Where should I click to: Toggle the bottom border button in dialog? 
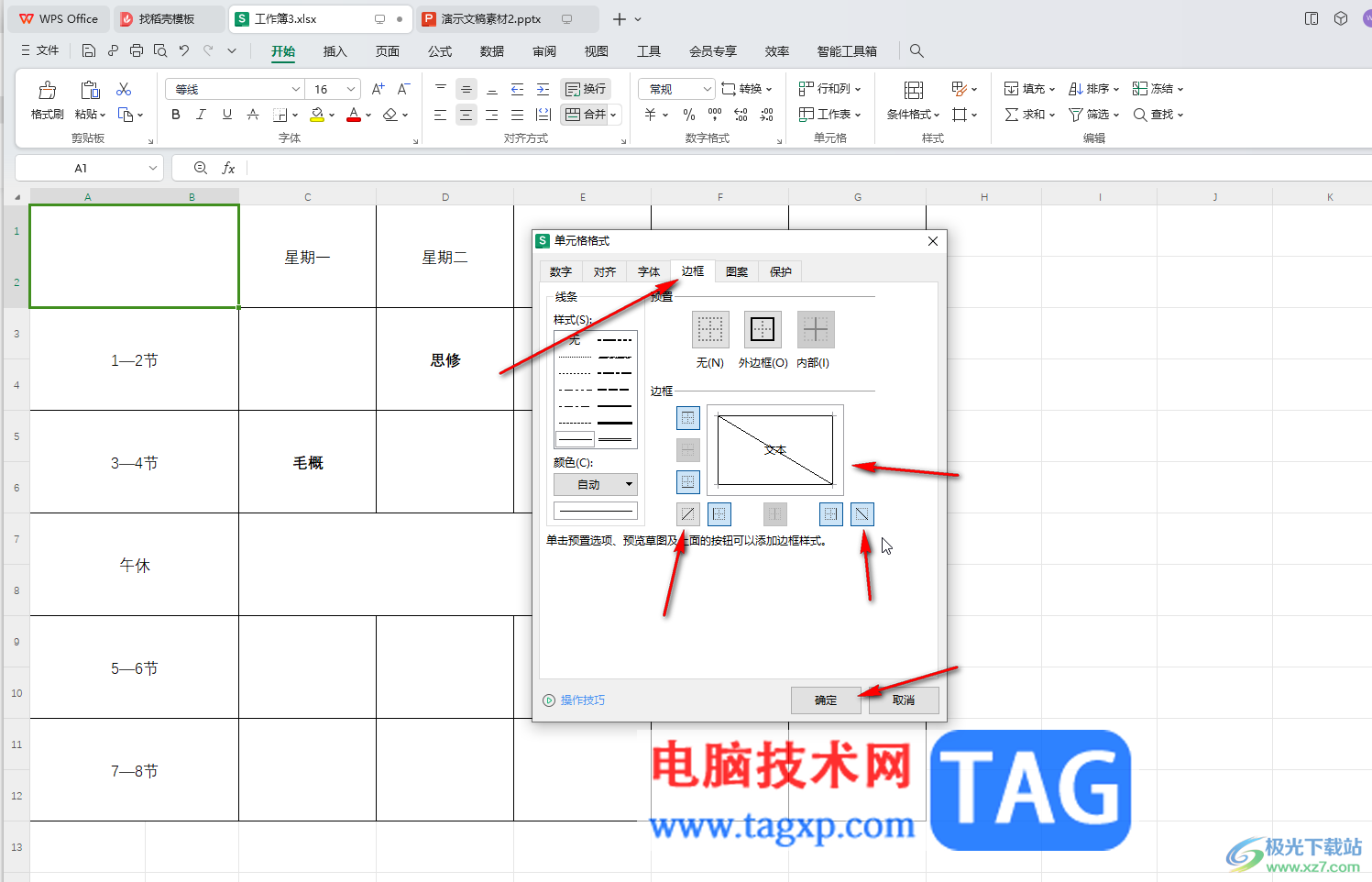click(688, 481)
